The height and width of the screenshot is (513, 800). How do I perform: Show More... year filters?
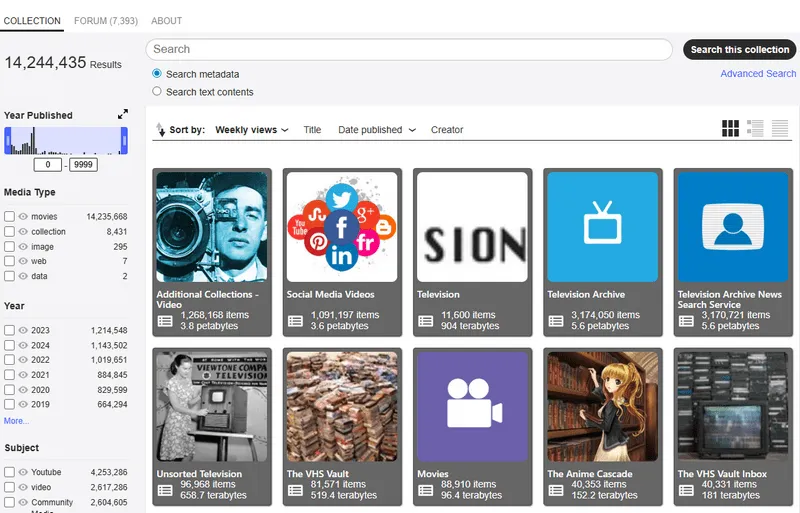pyautogui.click(x=16, y=421)
